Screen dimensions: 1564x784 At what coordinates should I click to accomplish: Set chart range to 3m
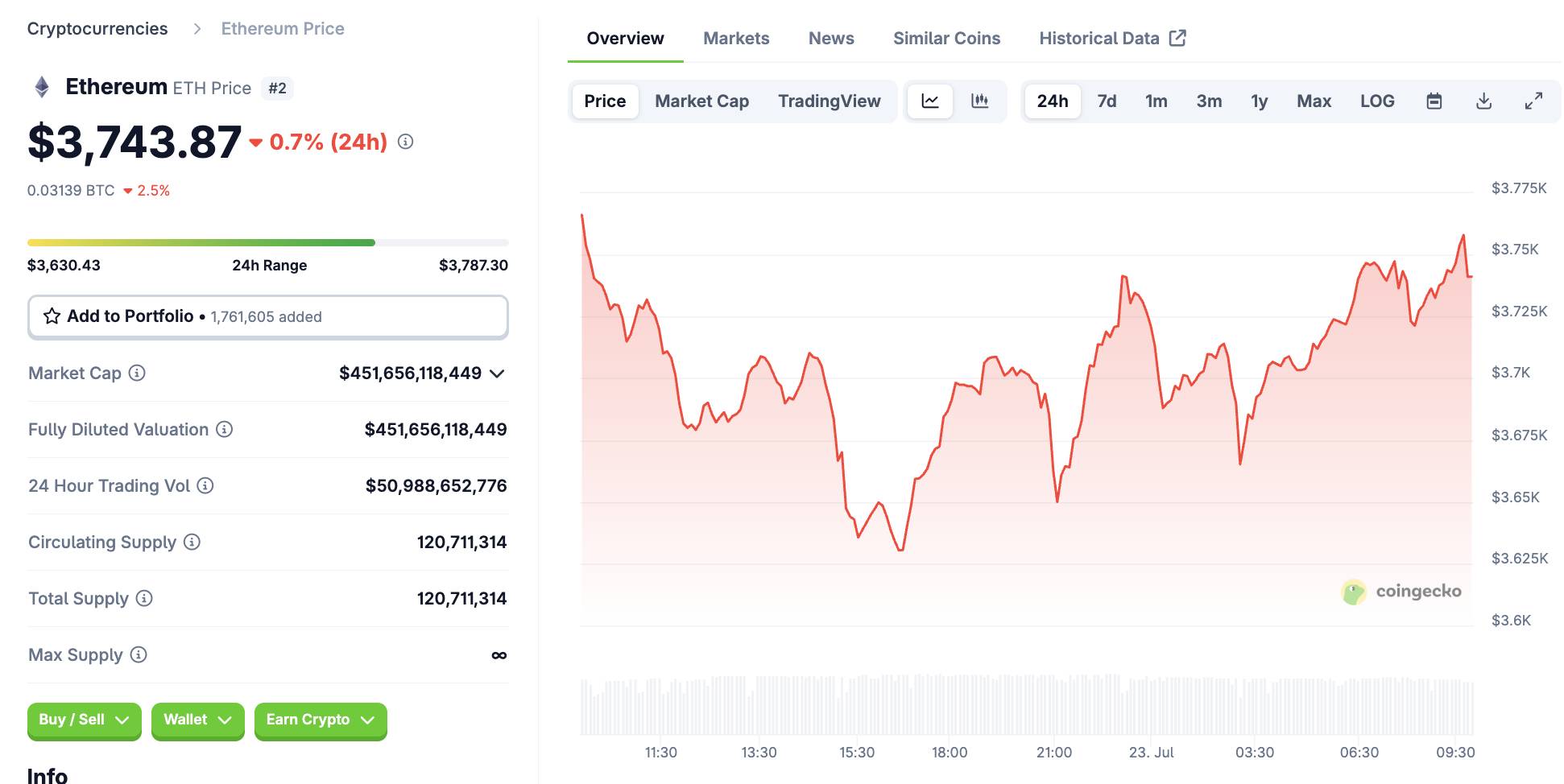point(1209,101)
